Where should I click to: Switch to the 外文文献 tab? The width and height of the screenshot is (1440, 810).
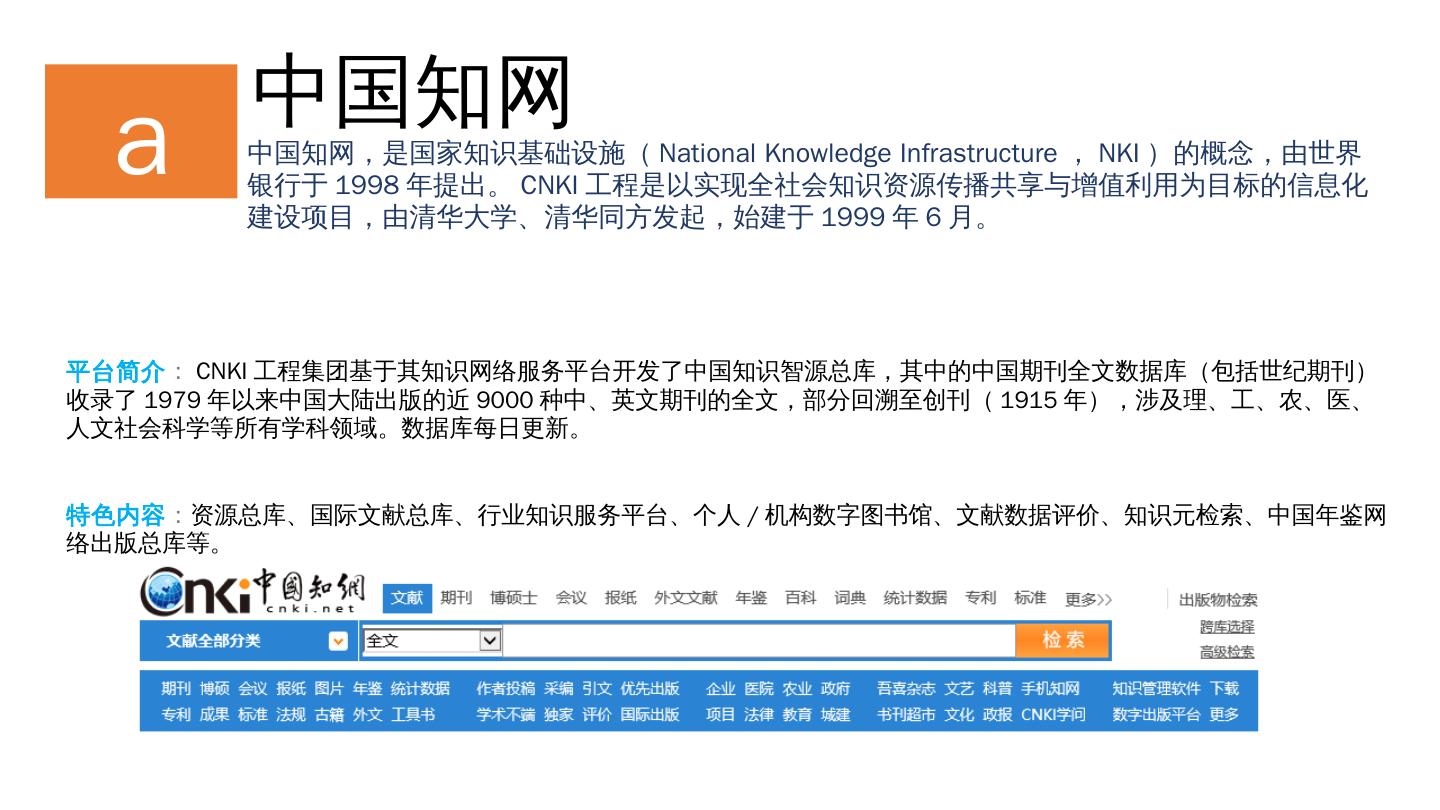(686, 598)
